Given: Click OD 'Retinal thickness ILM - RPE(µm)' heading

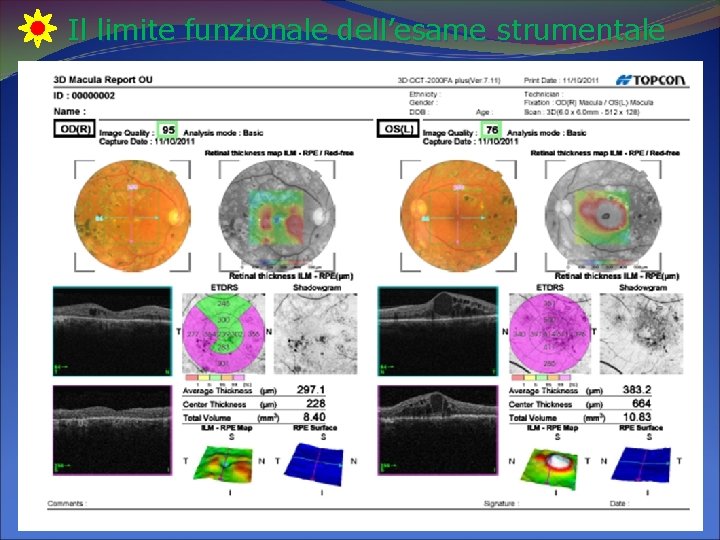Looking at the screenshot, I should coord(291,276).
